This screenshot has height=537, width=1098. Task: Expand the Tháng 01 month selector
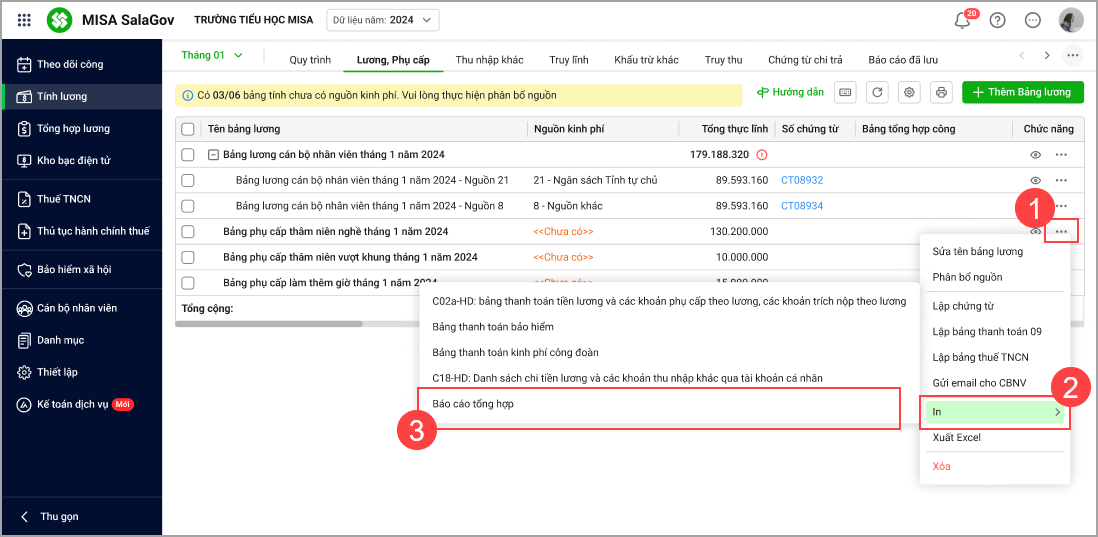click(x=212, y=56)
